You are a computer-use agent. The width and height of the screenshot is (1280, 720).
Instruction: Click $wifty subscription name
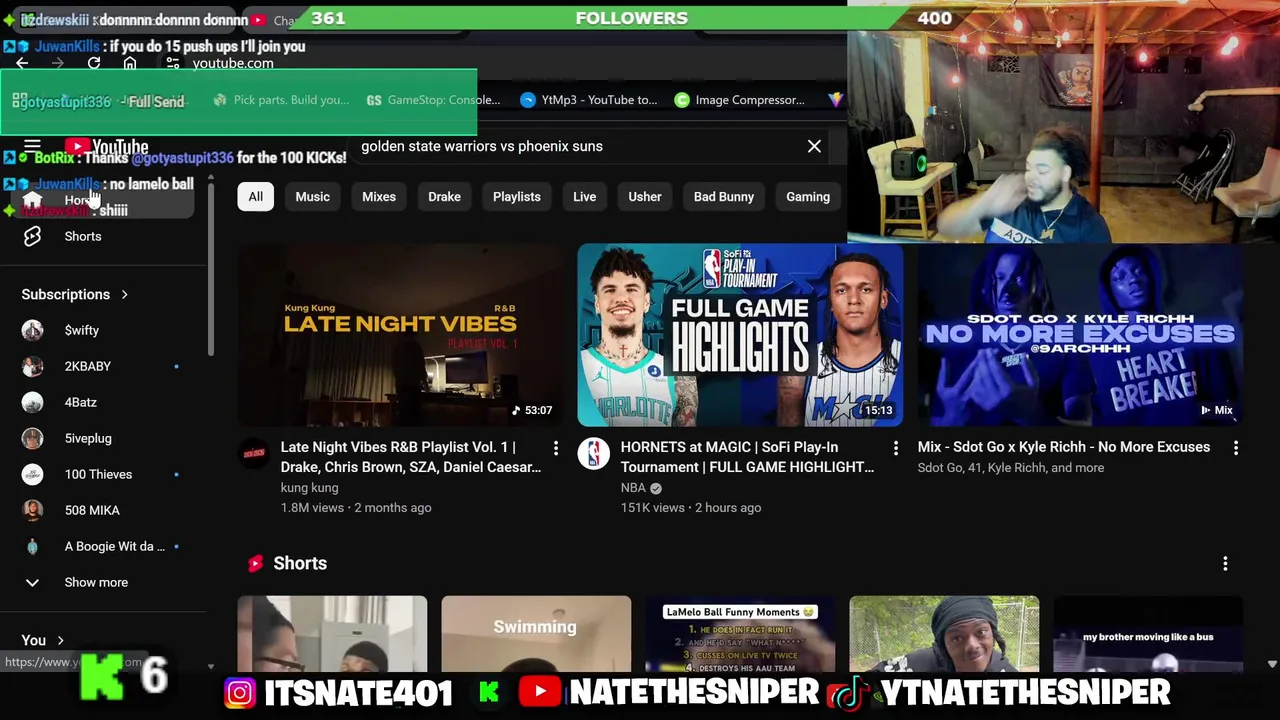[82, 330]
